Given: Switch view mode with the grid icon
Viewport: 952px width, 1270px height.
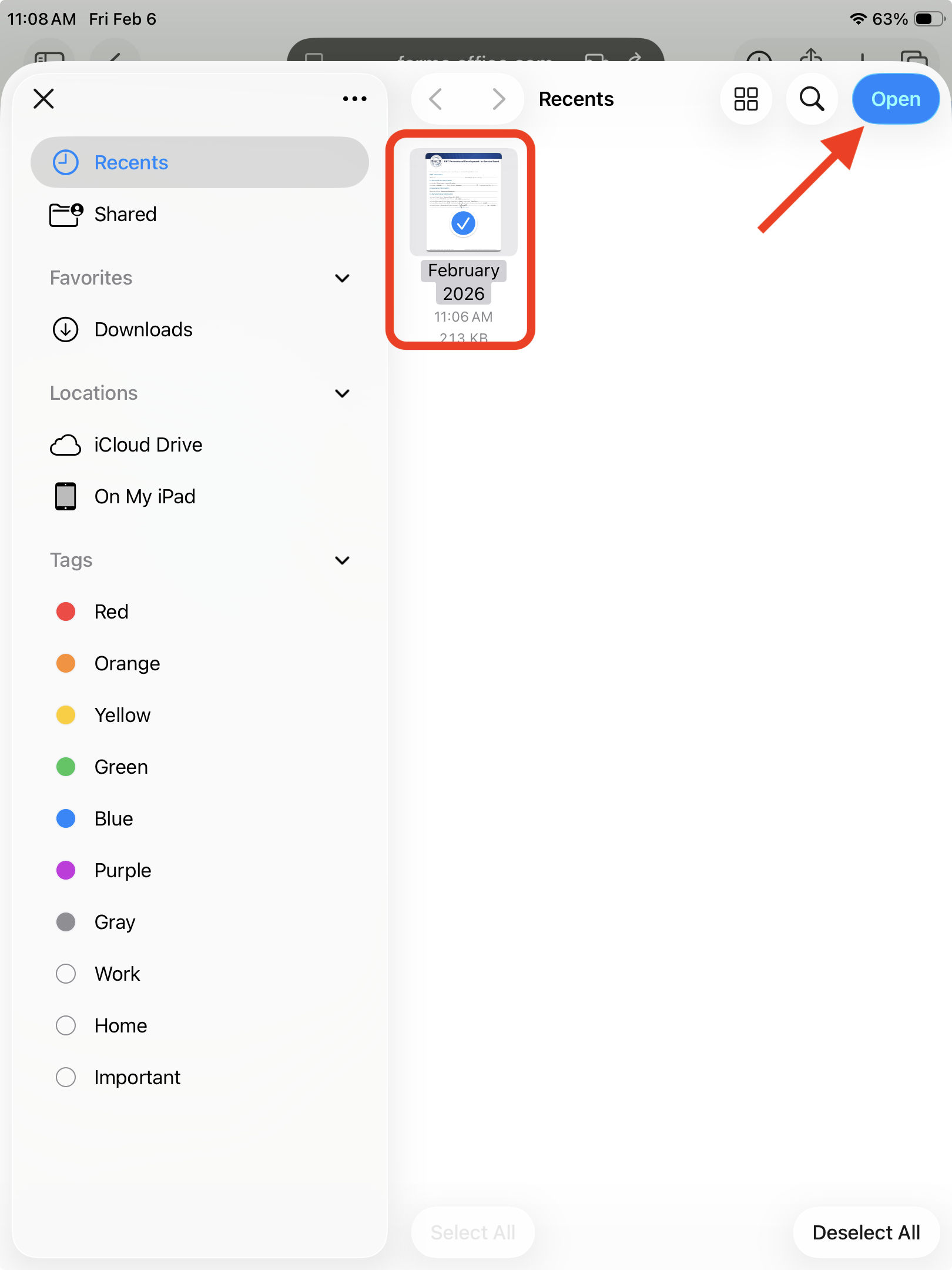Looking at the screenshot, I should pos(746,99).
